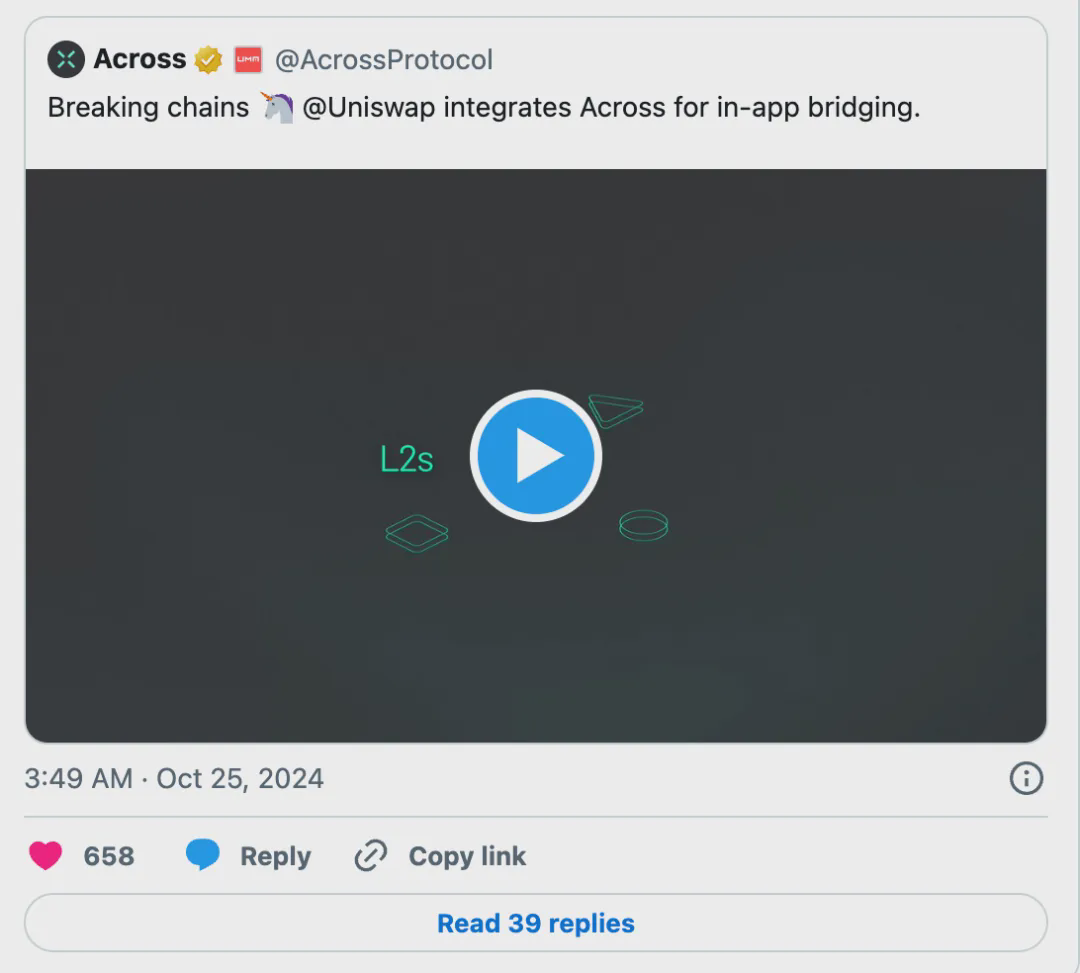Viewport: 1080px width, 973px height.
Task: Play the embedded tweet video
Action: tap(536, 456)
